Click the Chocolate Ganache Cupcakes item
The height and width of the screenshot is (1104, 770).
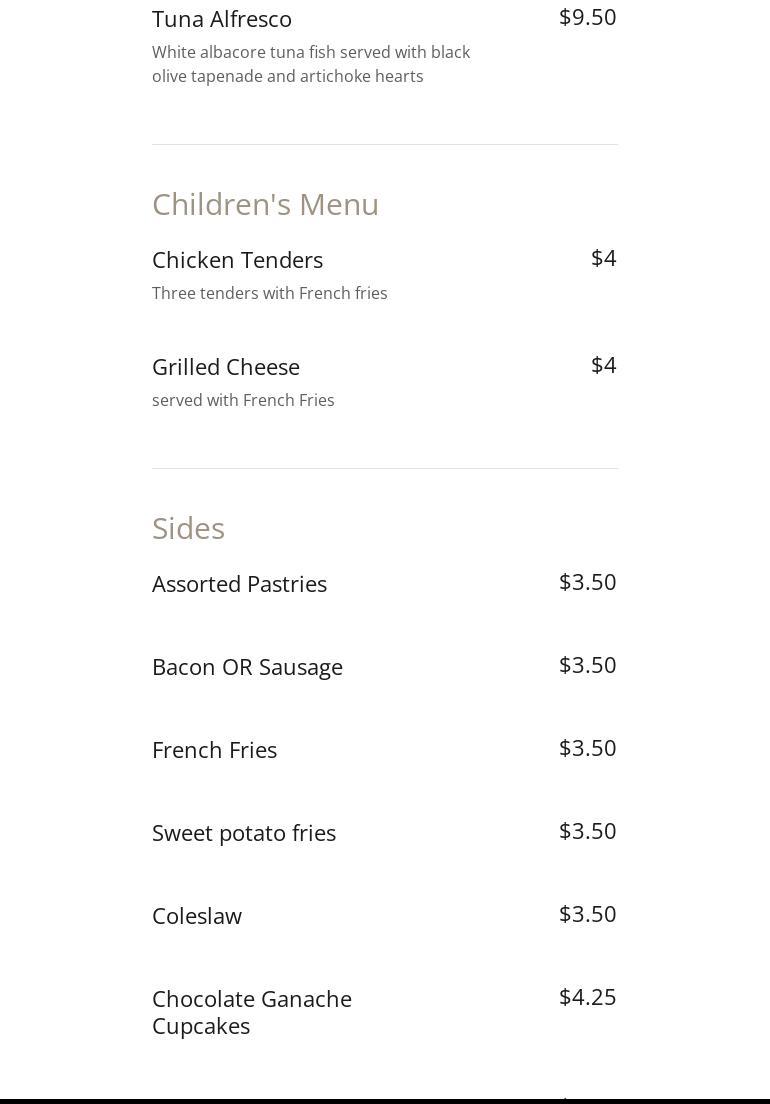point(252,1012)
